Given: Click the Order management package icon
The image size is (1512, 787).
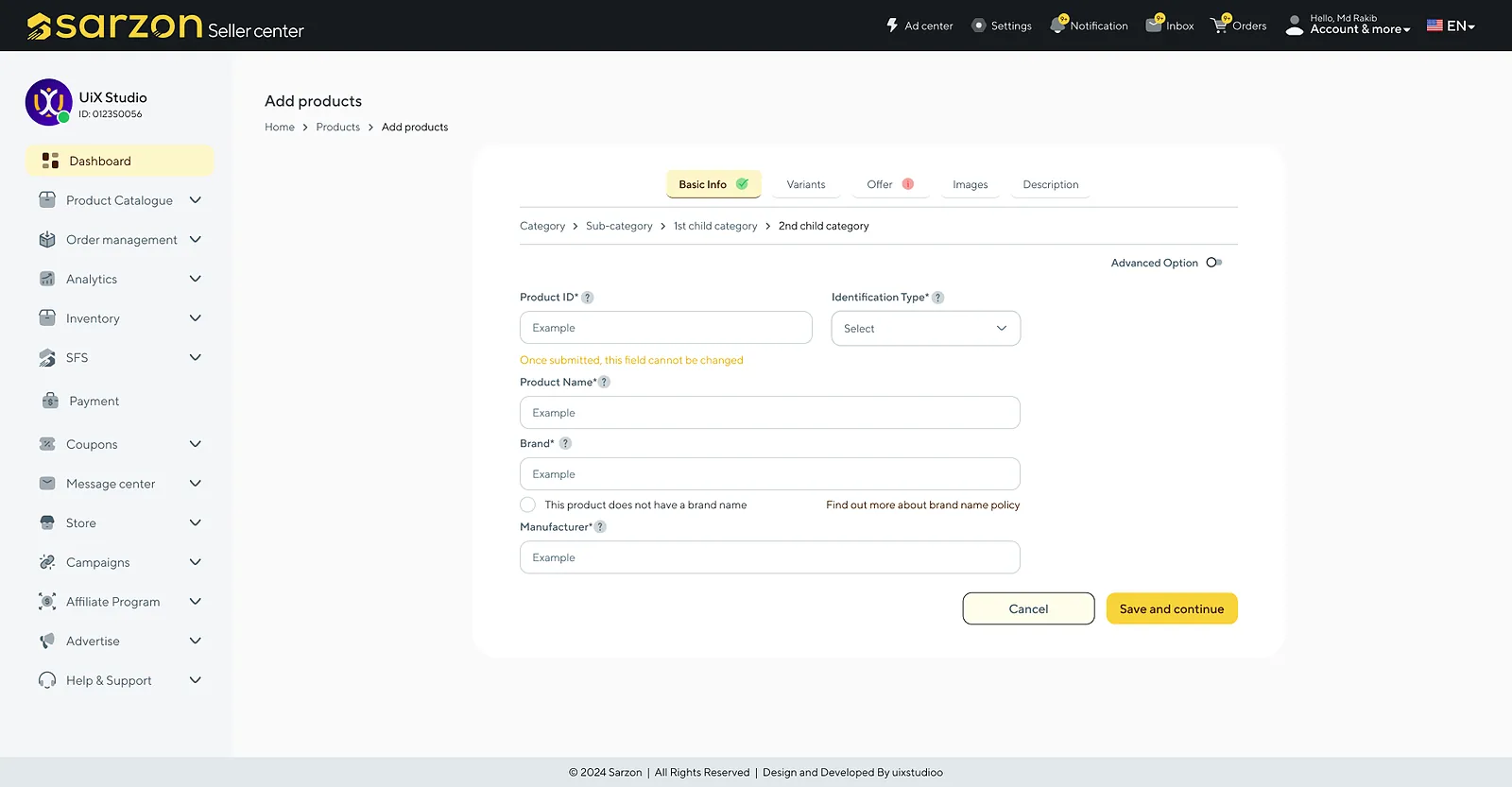Looking at the screenshot, I should click(47, 239).
